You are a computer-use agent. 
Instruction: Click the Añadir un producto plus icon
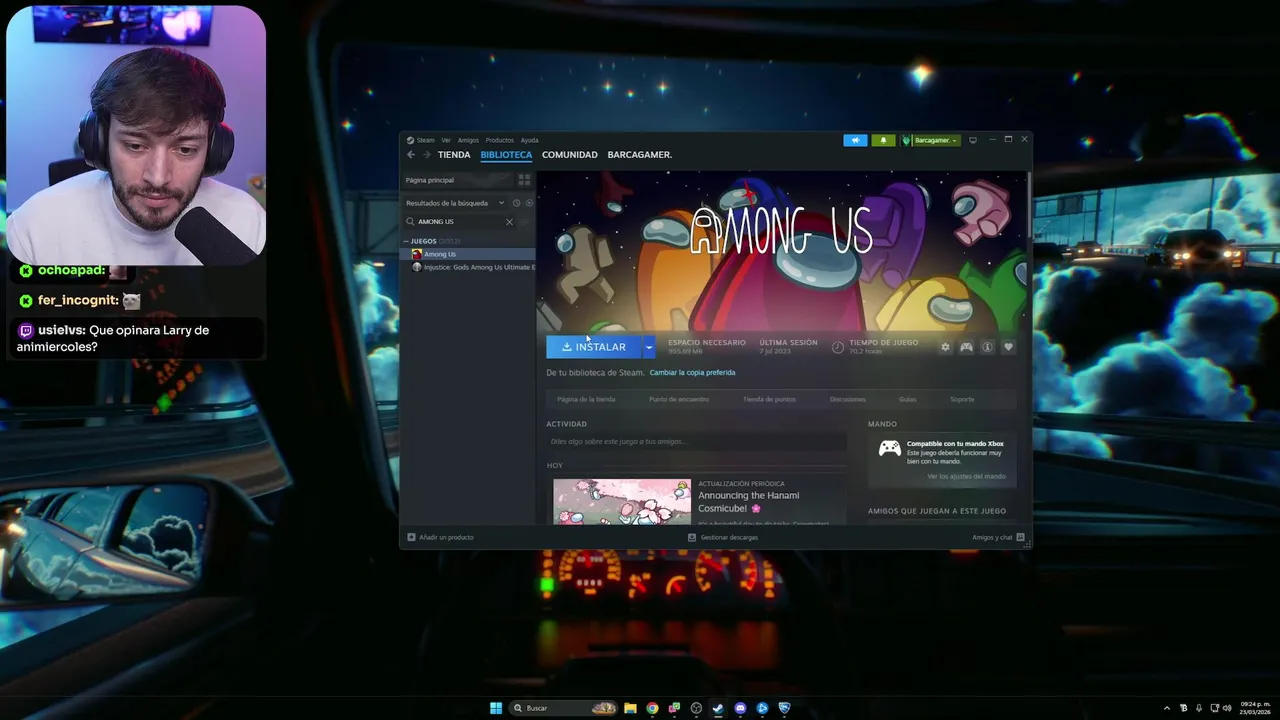coord(411,537)
